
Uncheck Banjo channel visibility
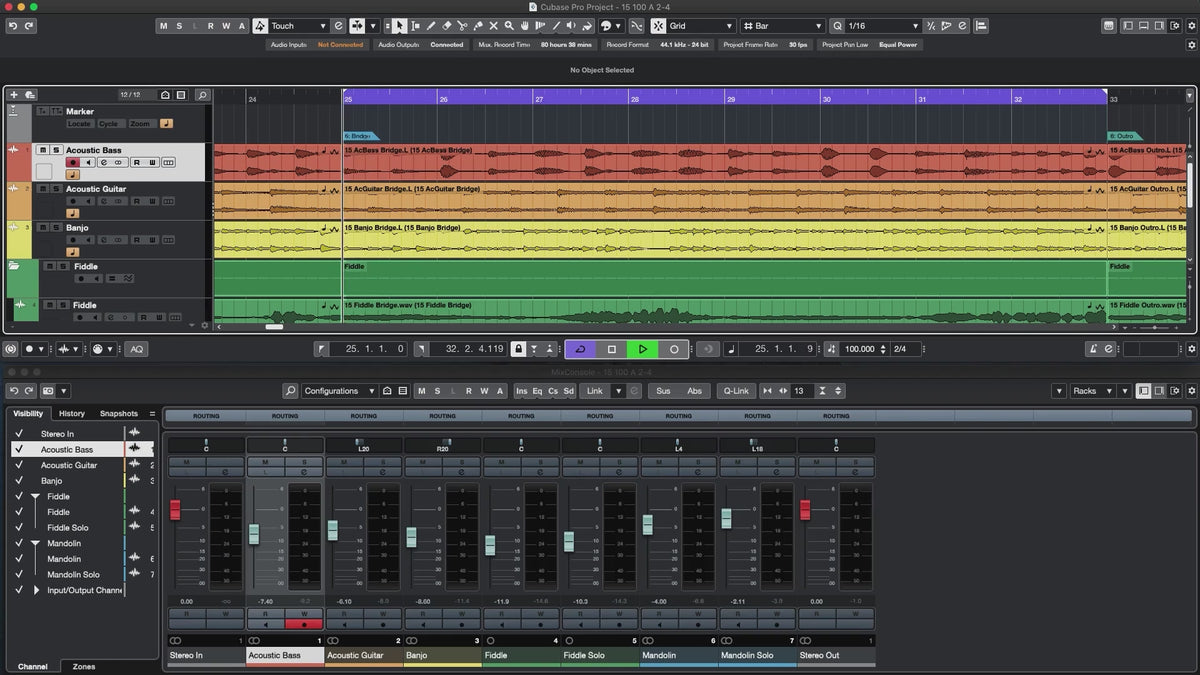coord(18,481)
